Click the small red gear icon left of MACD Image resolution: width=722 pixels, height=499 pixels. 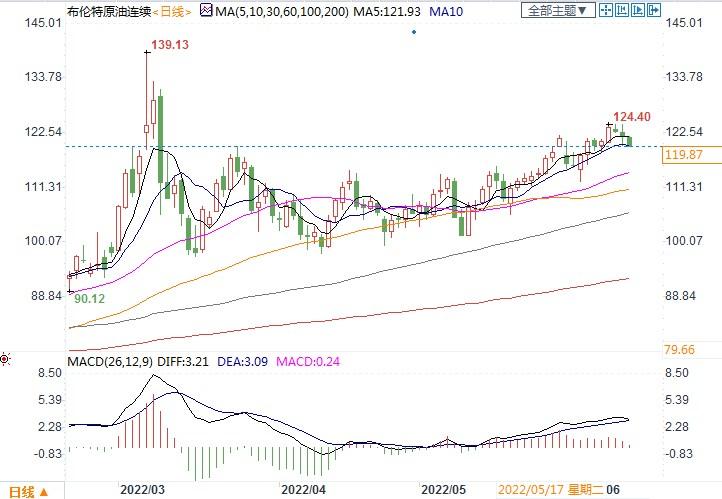point(6,359)
